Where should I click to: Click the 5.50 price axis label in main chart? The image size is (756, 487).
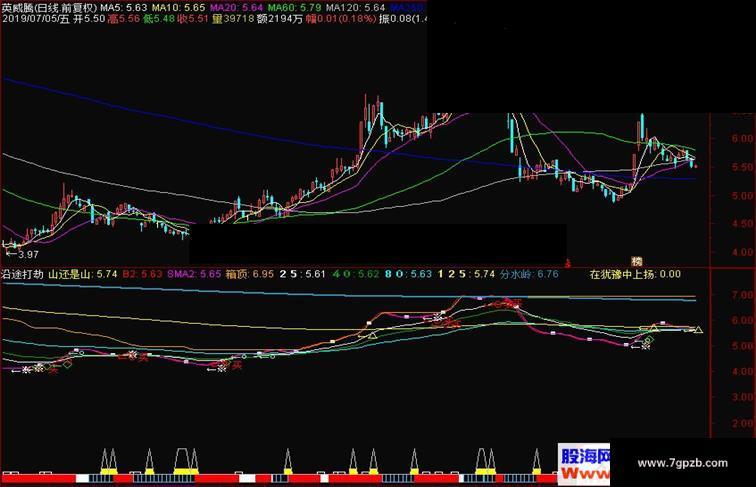tap(742, 167)
